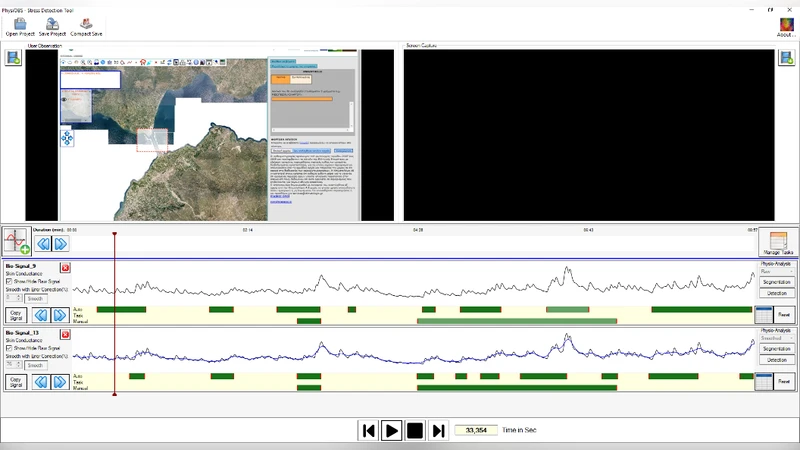
Task: Skip to the end of recording
Action: click(438, 430)
